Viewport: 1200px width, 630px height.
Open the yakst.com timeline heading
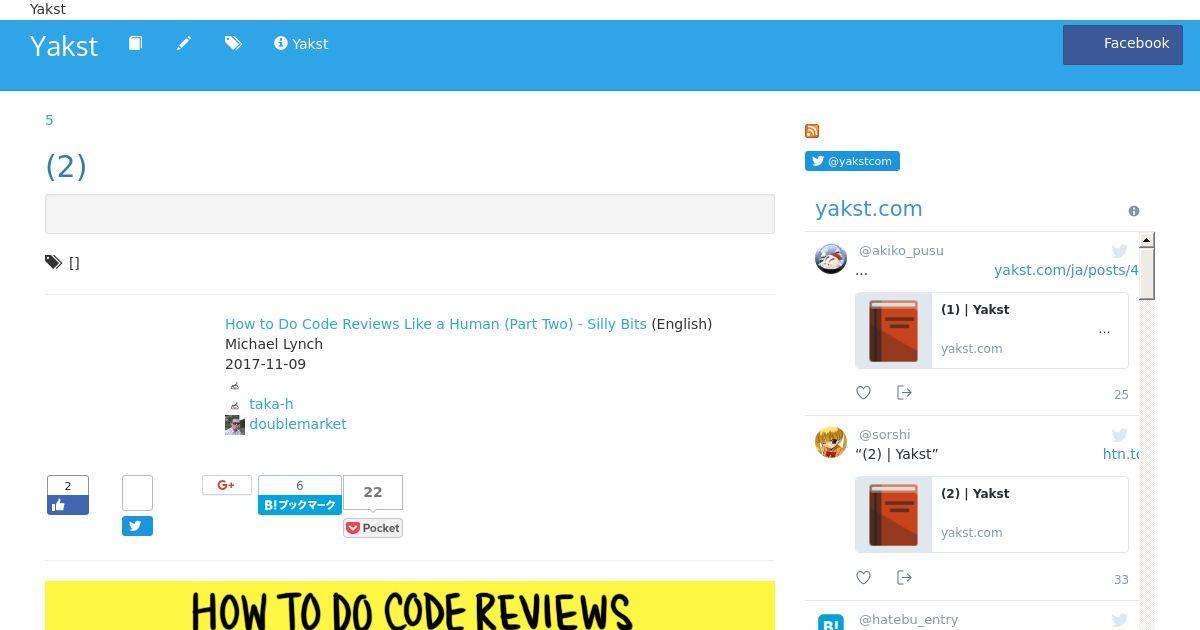click(869, 209)
